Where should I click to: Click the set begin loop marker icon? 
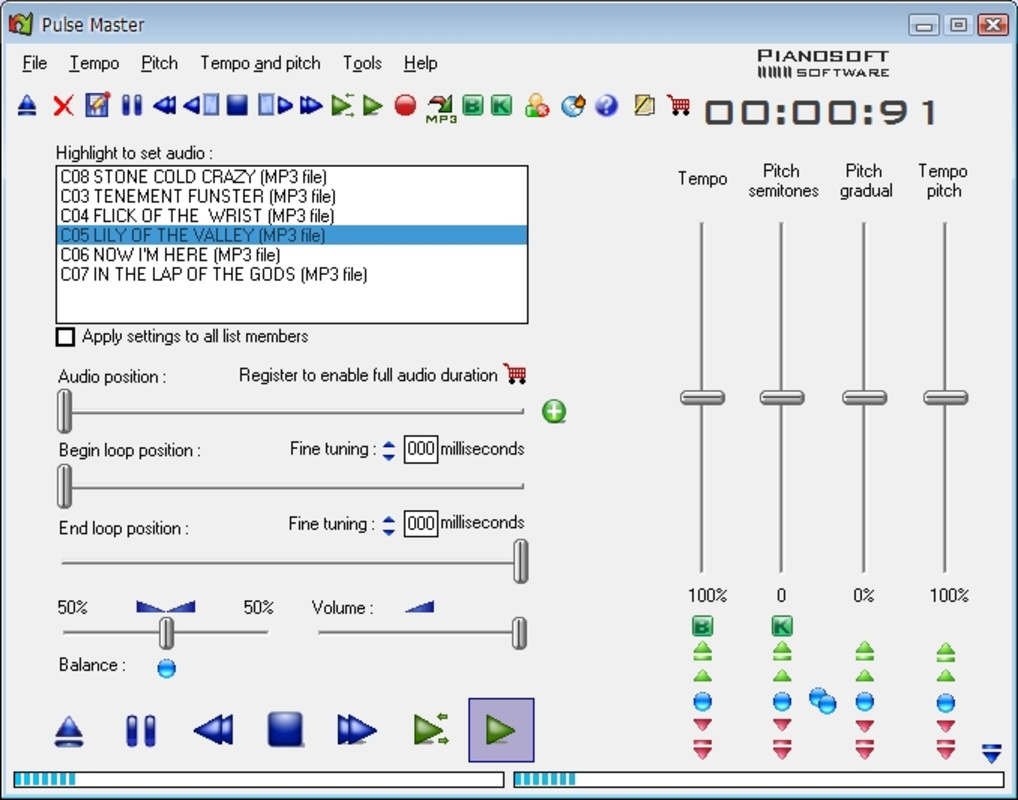coord(201,105)
